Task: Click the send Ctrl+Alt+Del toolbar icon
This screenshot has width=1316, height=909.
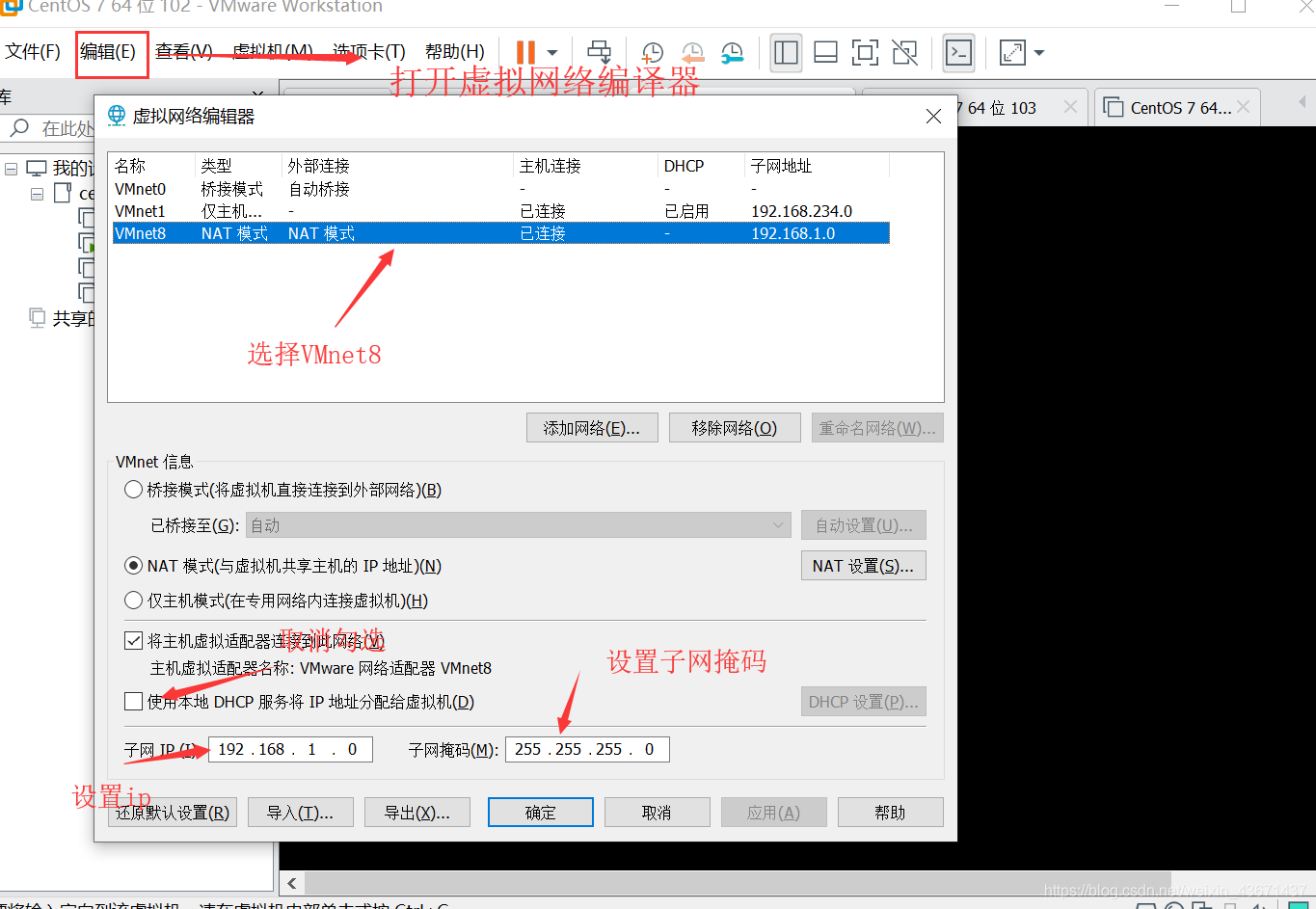Action: tap(600, 52)
